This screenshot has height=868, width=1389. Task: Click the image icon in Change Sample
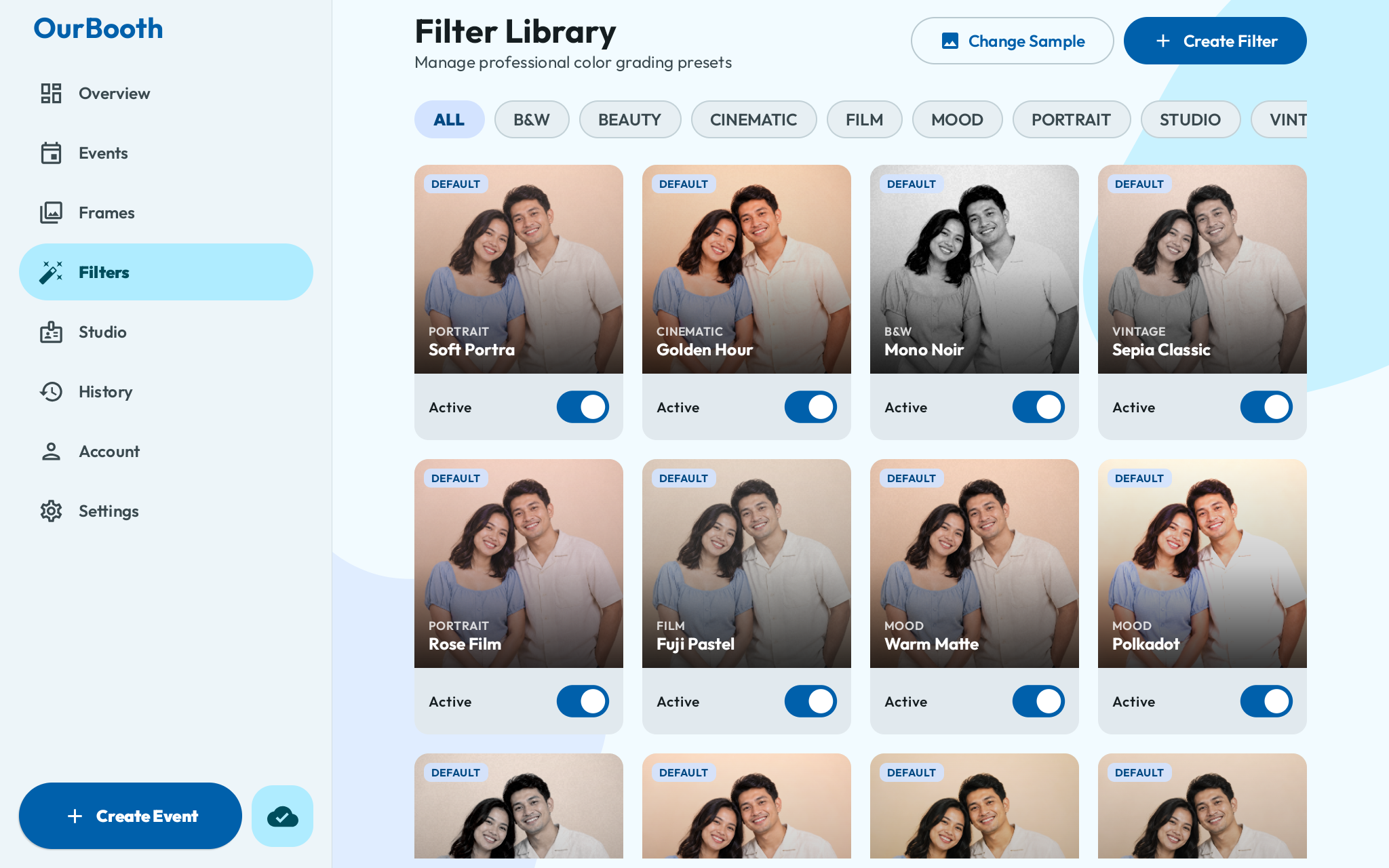(x=950, y=41)
